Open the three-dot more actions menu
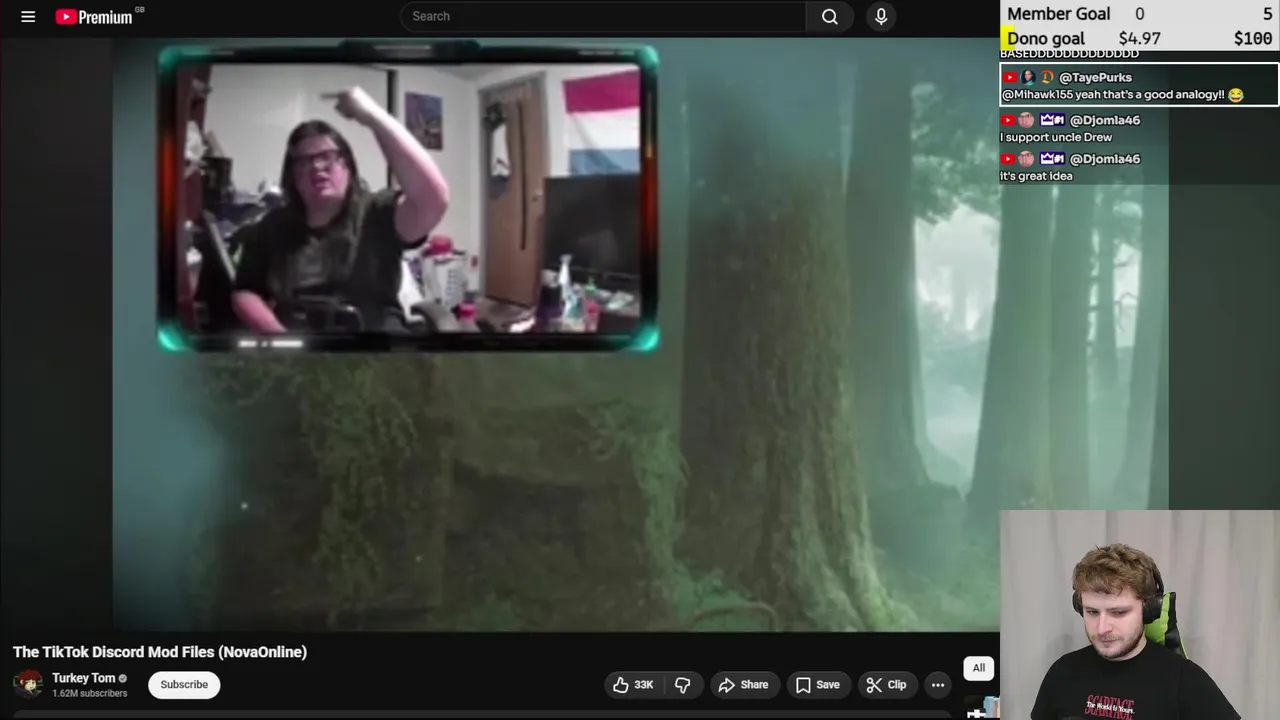1280x720 pixels. 938,685
